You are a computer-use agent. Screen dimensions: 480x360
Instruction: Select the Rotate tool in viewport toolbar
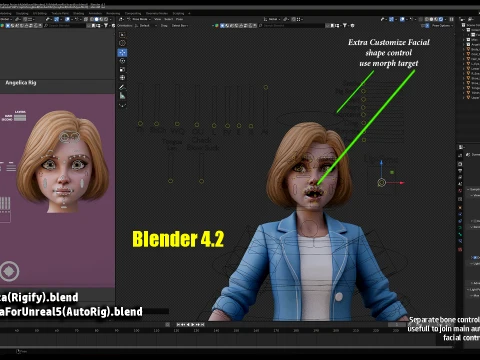(122, 61)
